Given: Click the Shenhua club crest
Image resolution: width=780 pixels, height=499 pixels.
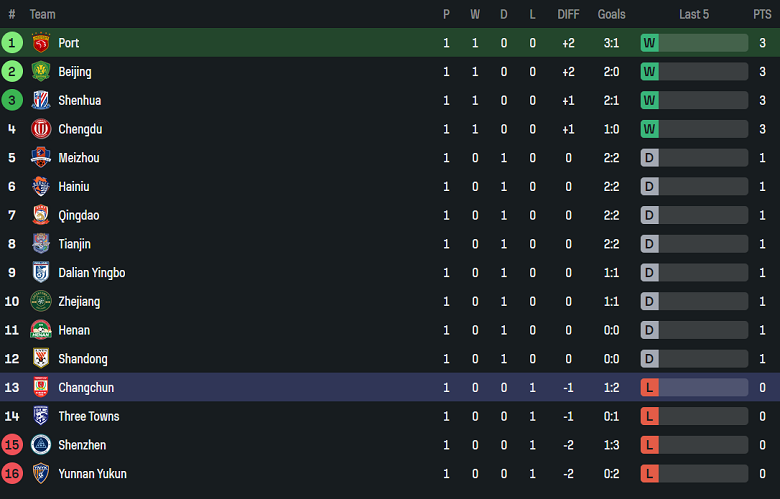Looking at the screenshot, I should point(40,100).
